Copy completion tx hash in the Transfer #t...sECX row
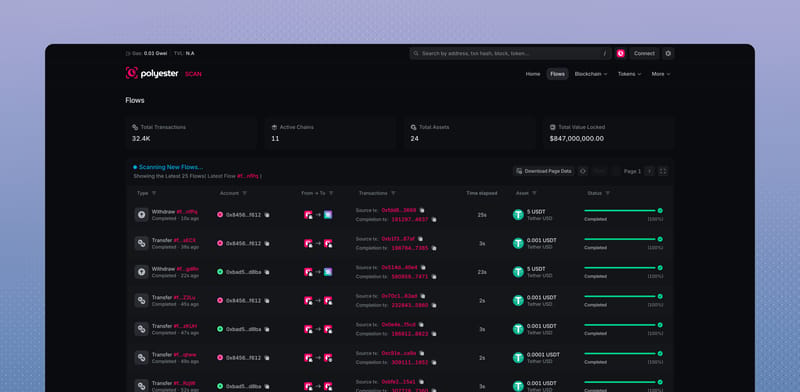The width and height of the screenshot is (800, 392). click(x=434, y=248)
